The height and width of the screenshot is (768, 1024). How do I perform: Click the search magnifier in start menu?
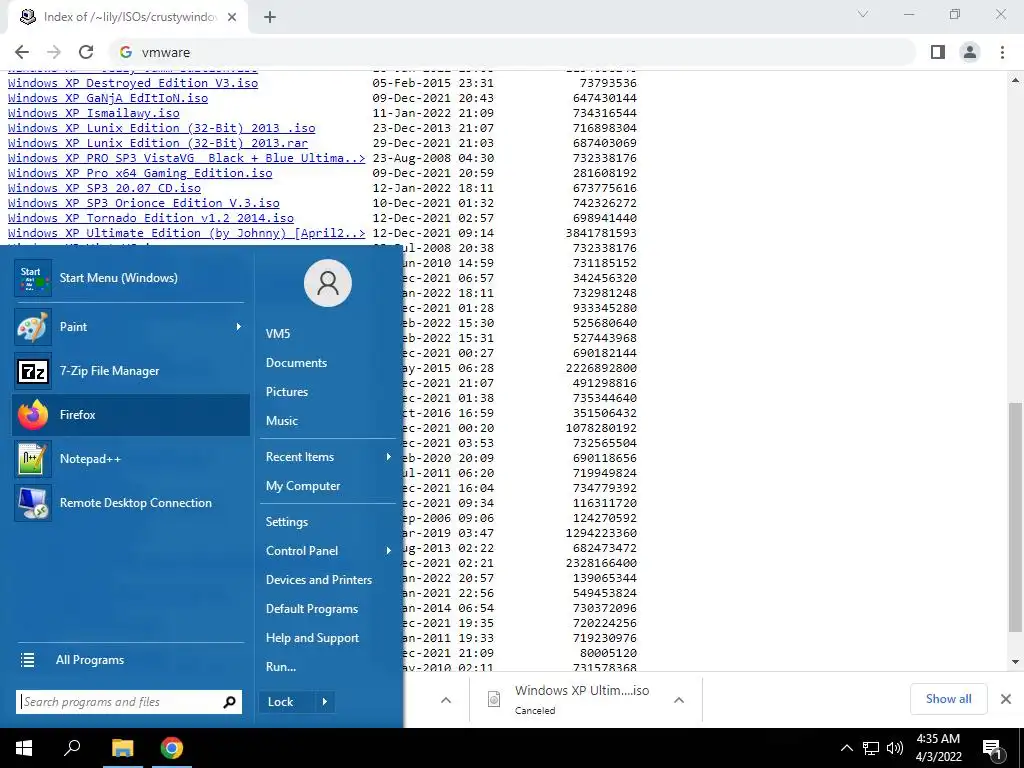tap(229, 702)
